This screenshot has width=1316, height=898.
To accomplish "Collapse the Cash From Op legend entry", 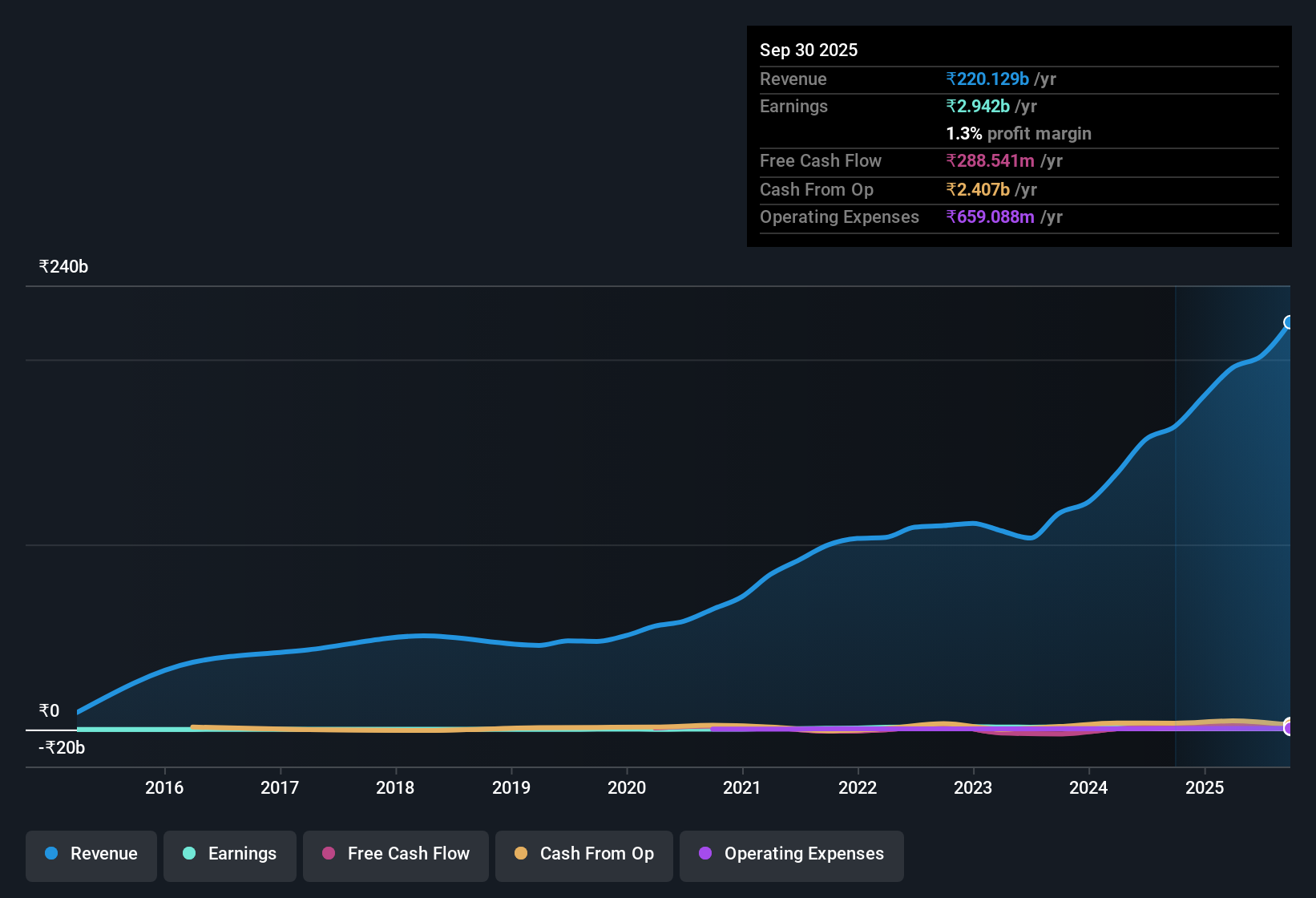I will pos(583,854).
